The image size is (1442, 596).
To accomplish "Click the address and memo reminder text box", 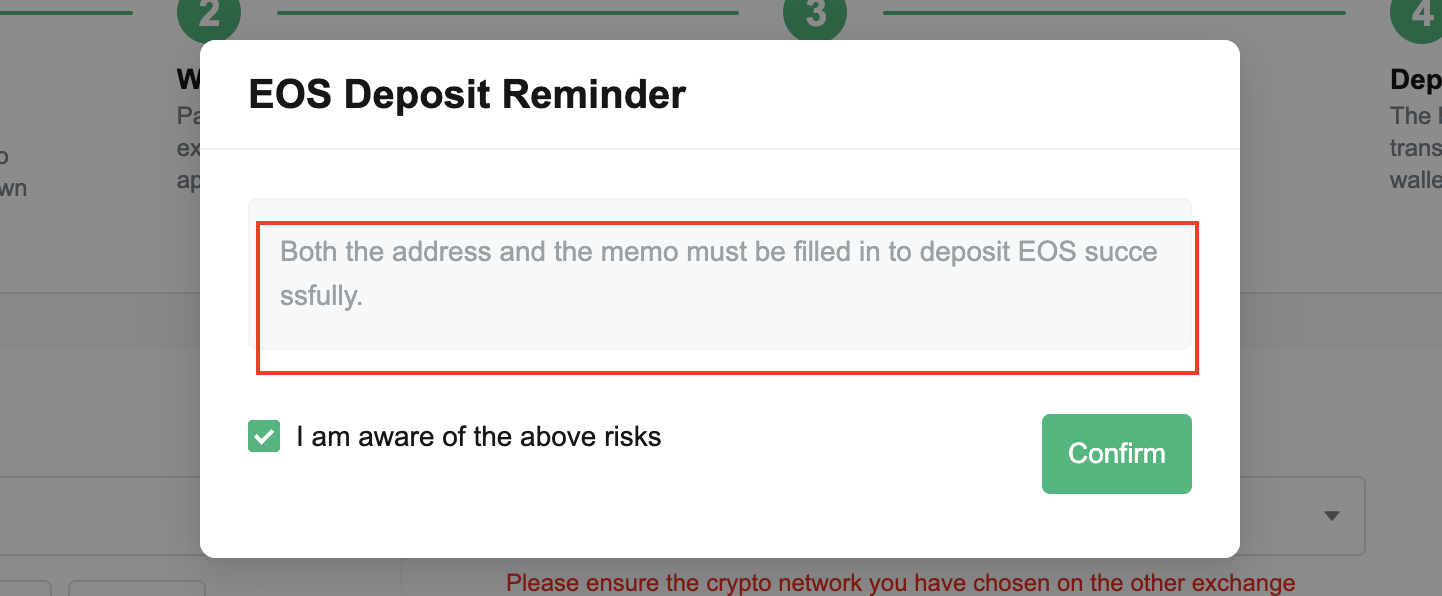I will pyautogui.click(x=720, y=274).
